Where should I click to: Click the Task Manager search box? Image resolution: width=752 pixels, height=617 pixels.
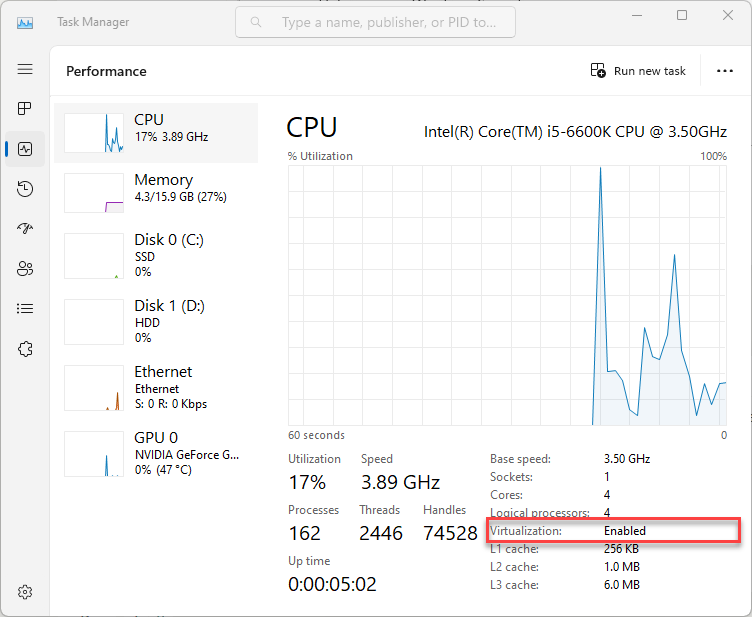[385, 22]
